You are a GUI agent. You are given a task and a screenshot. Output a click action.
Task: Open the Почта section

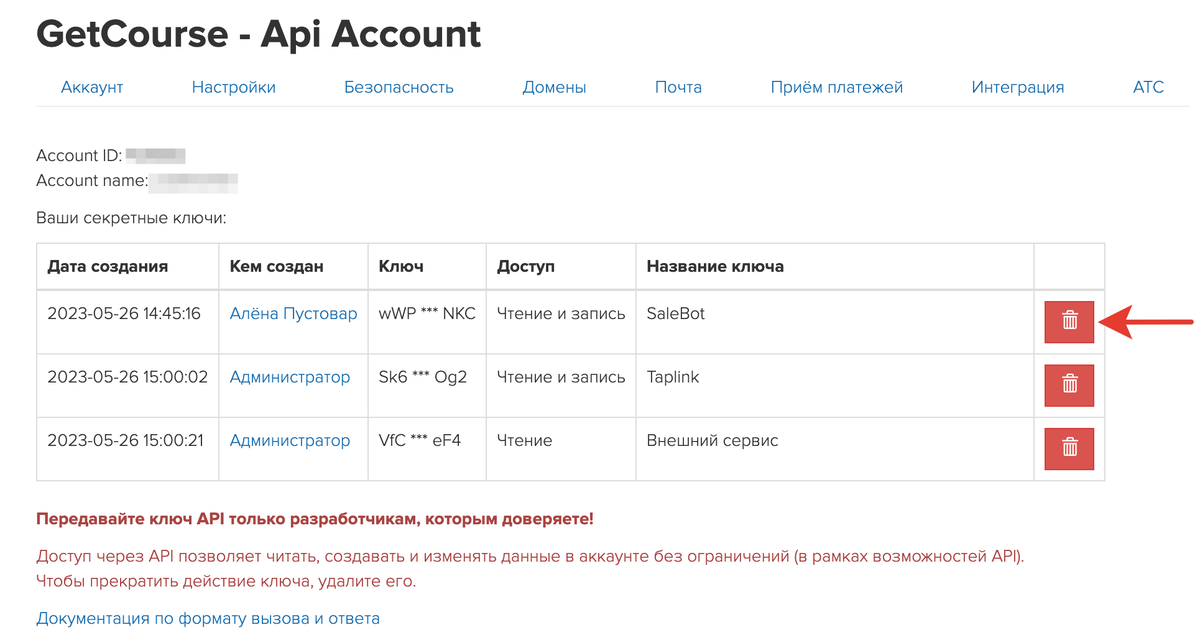[679, 87]
